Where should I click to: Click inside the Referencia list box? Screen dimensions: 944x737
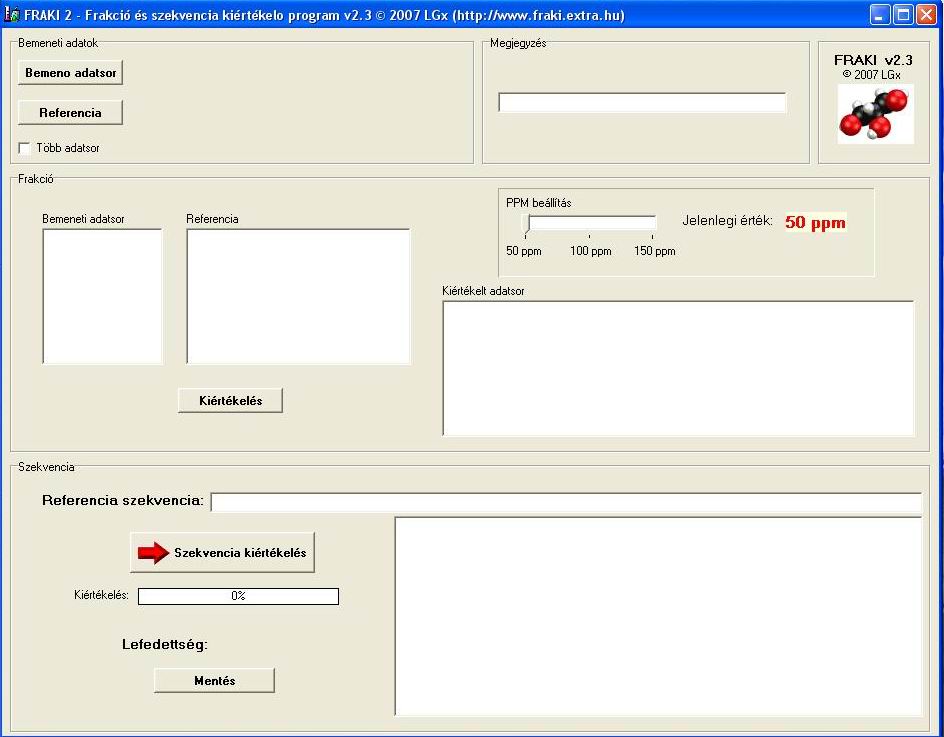(298, 297)
